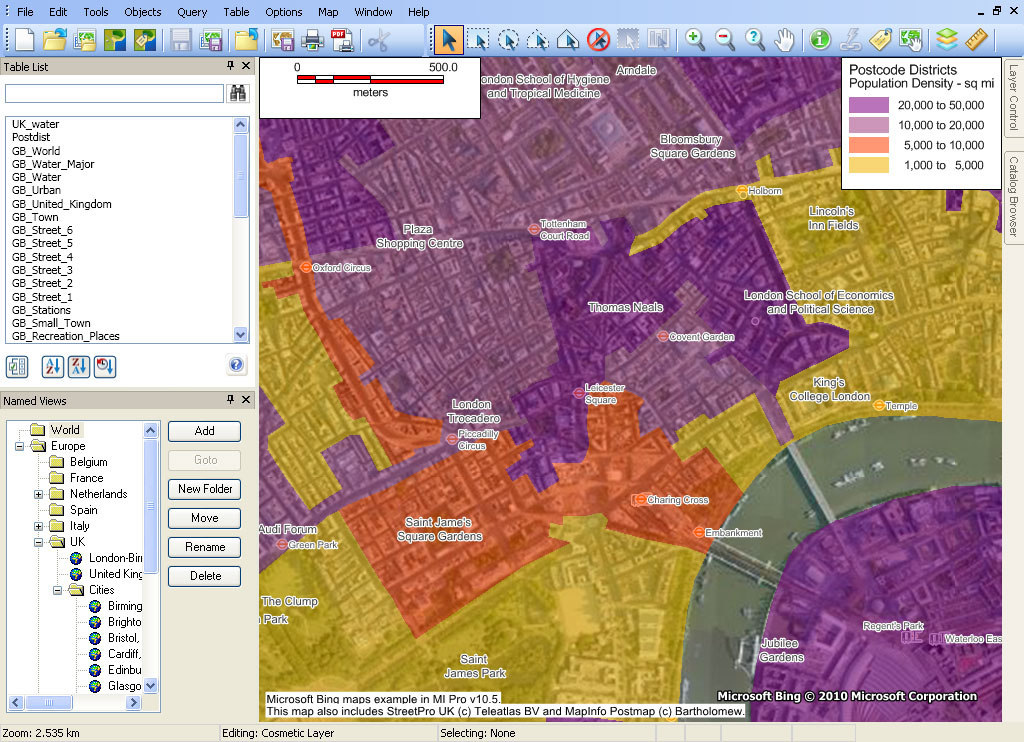Viewport: 1024px width, 742px height.
Task: Activate the Zoom In magnifier tool
Action: coord(695,40)
